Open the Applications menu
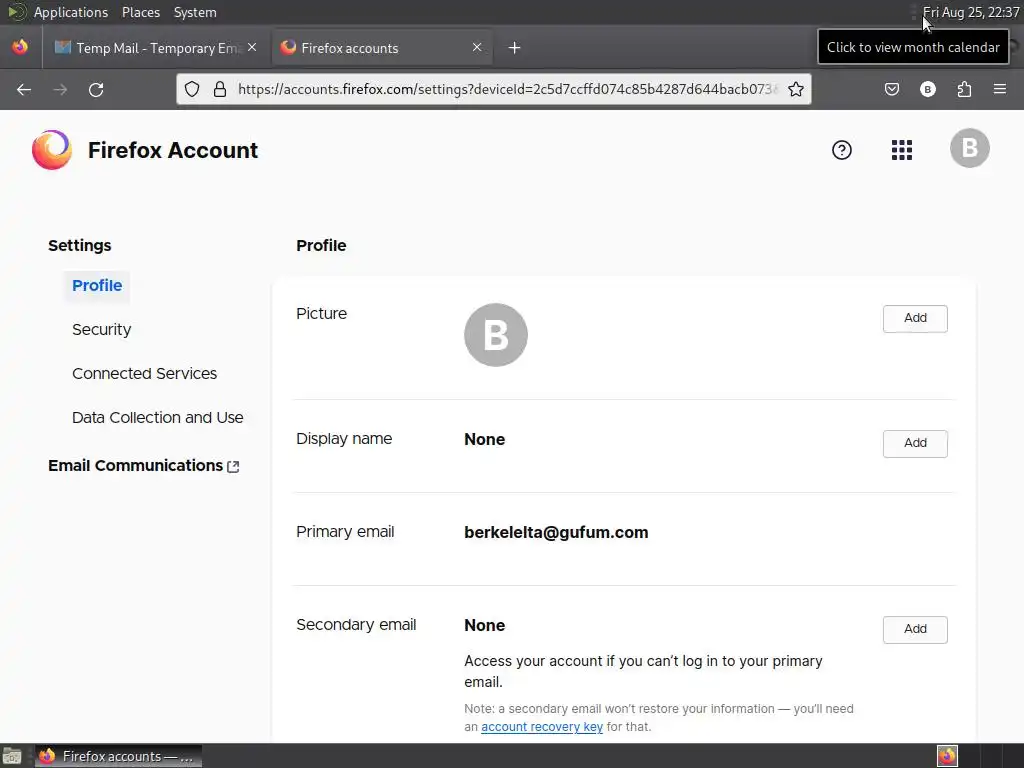The width and height of the screenshot is (1024, 768). coord(71,12)
